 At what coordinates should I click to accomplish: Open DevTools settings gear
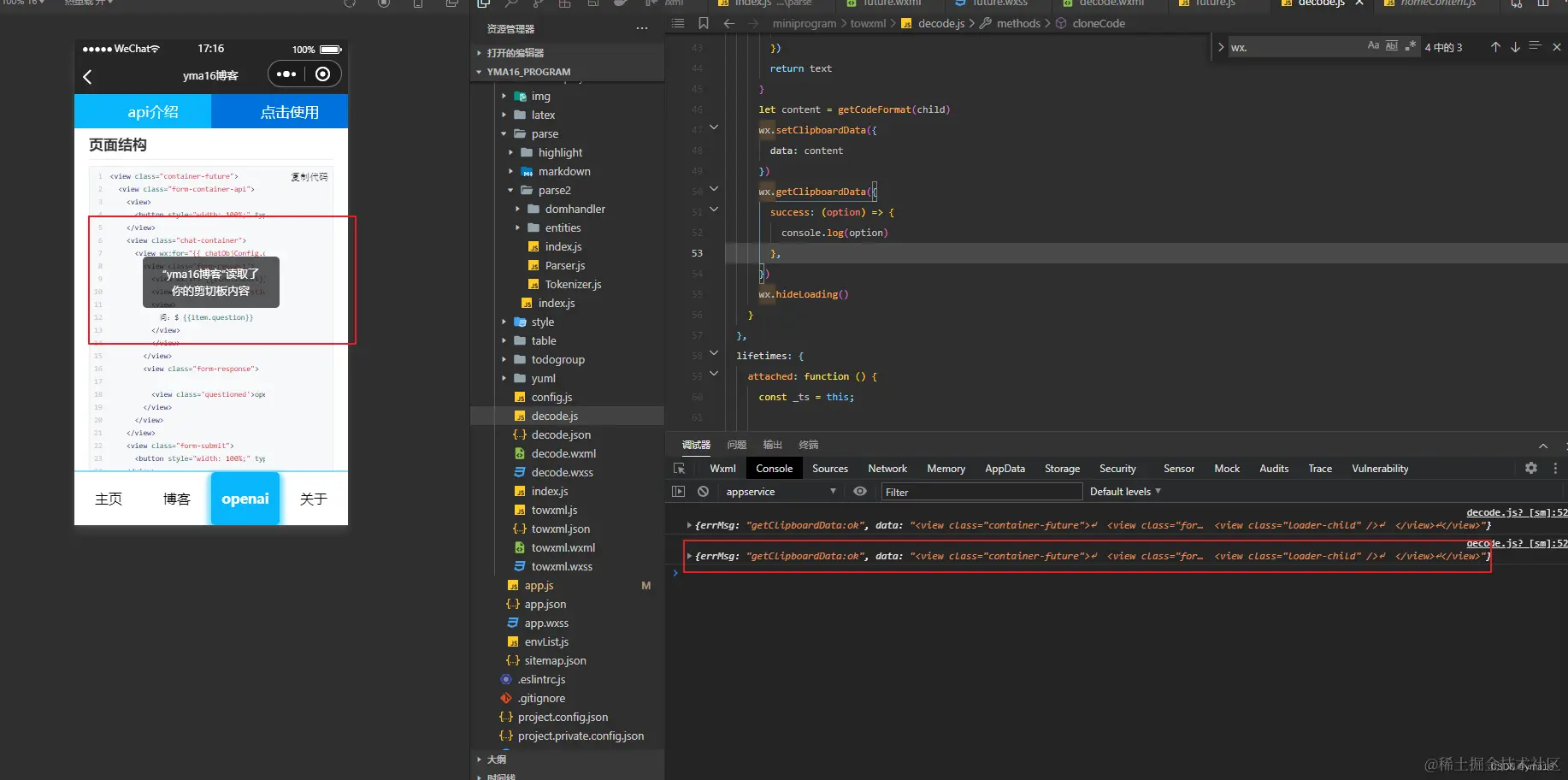pos(1530,468)
